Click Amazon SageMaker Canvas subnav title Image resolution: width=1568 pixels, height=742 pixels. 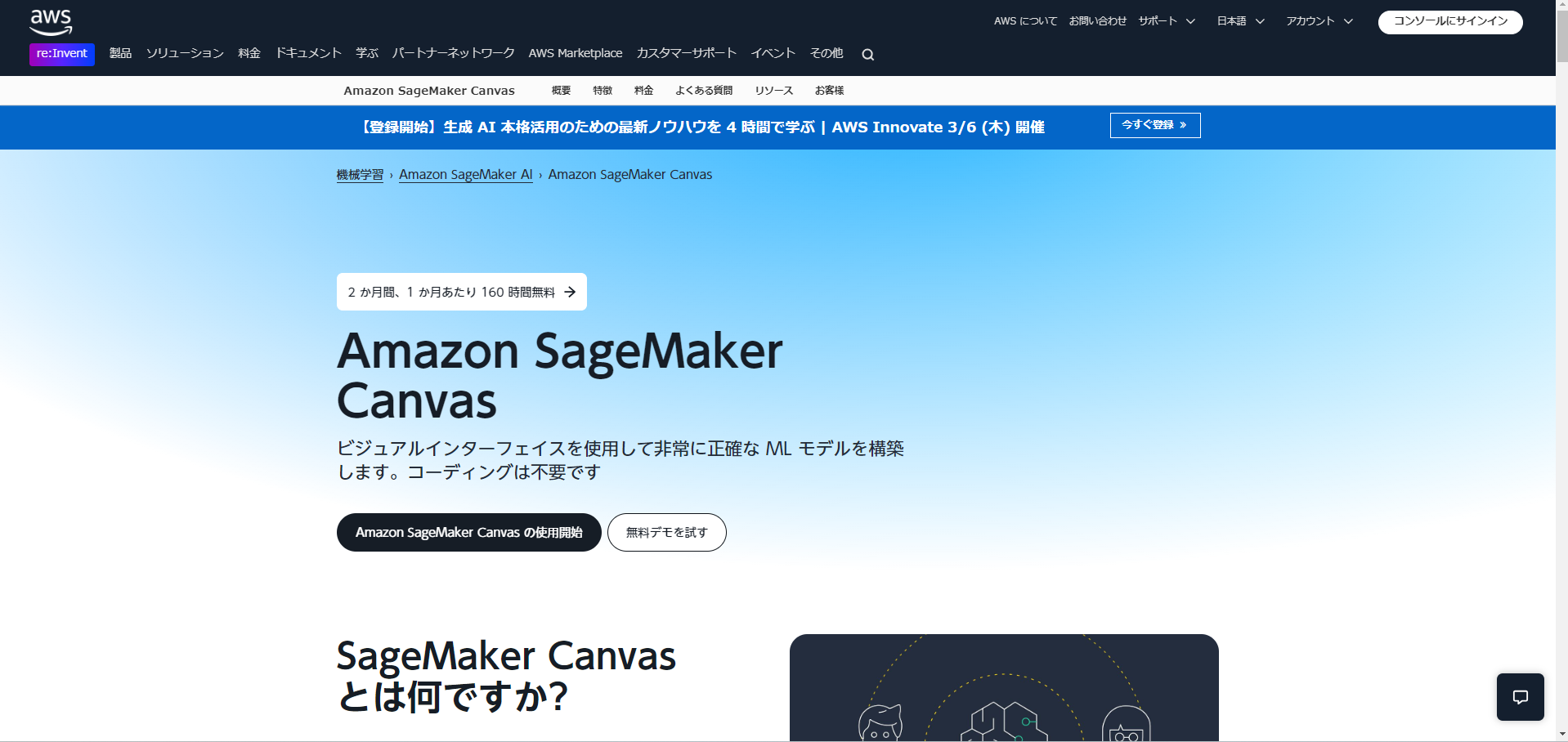coord(429,91)
